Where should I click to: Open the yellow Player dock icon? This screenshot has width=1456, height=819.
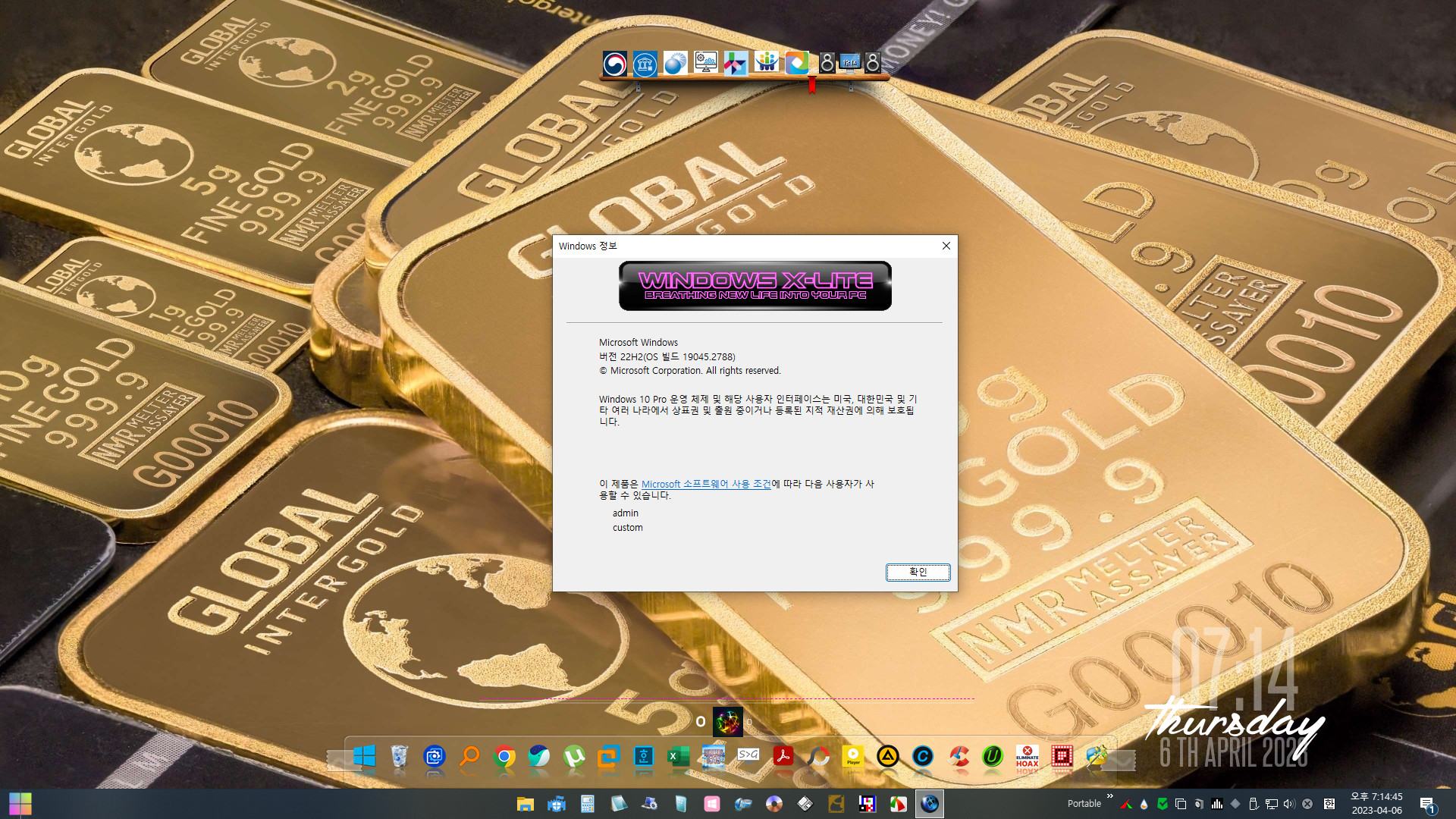[853, 756]
